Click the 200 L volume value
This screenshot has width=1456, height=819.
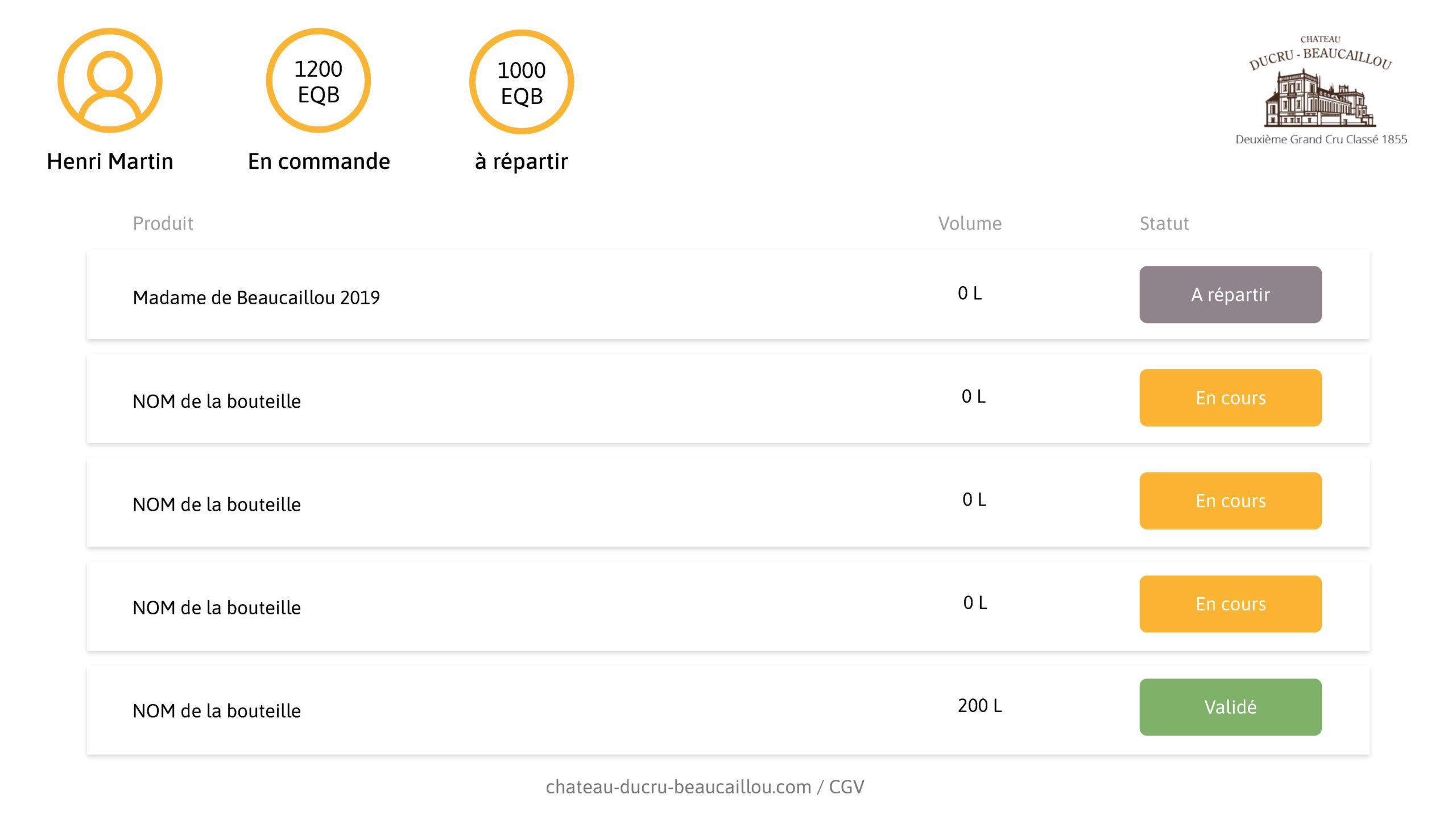click(x=979, y=706)
